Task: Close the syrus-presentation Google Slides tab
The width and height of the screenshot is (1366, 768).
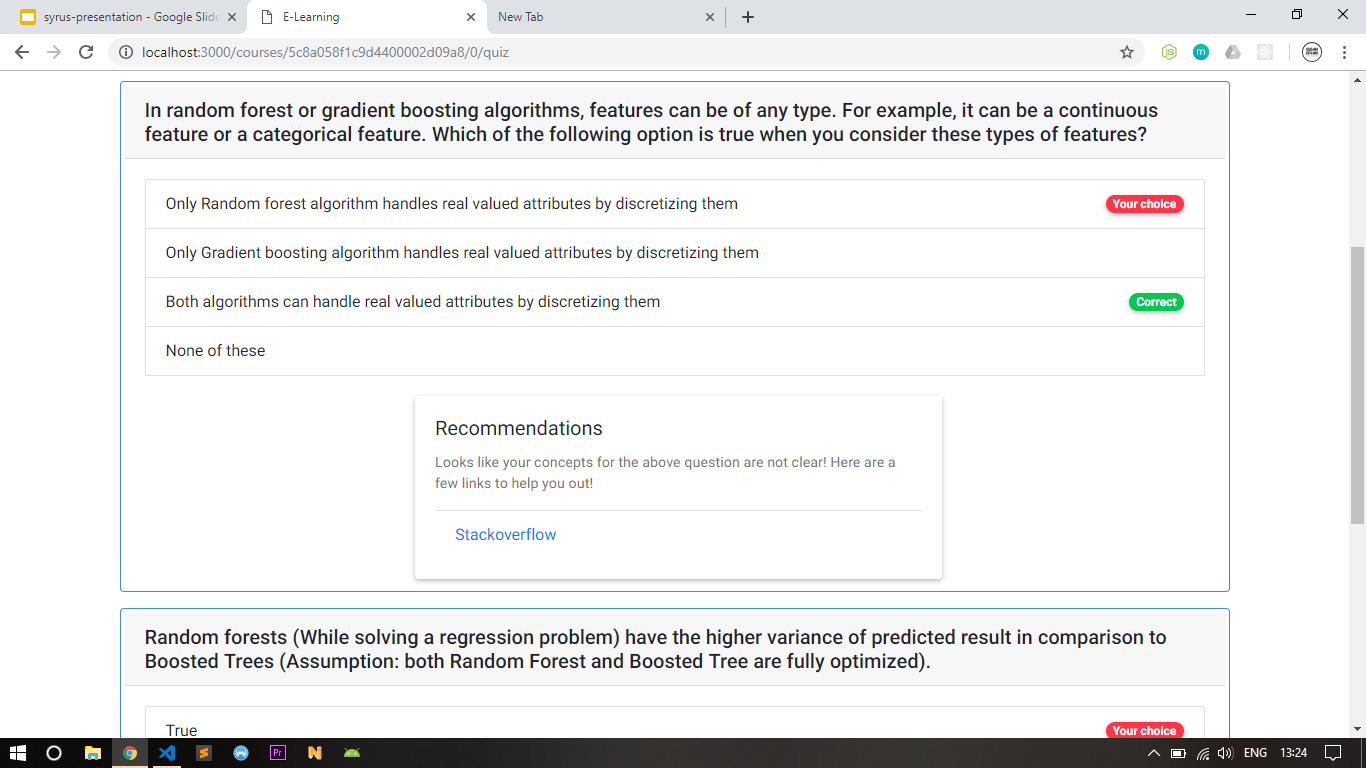Action: pyautogui.click(x=231, y=17)
